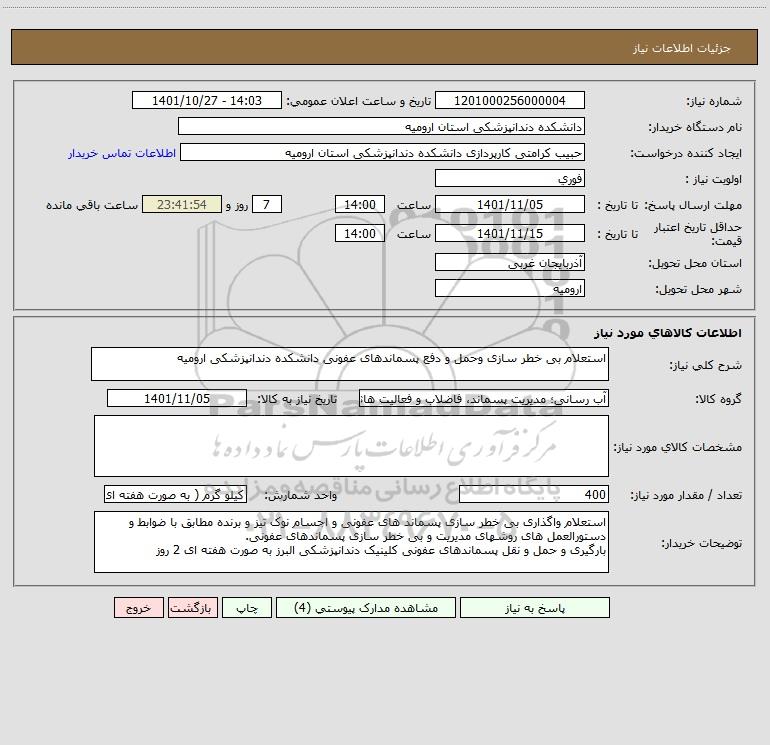Image resolution: width=770 pixels, height=745 pixels.
Task: Click the شرح کلی نیاز description box
Action: tap(350, 364)
